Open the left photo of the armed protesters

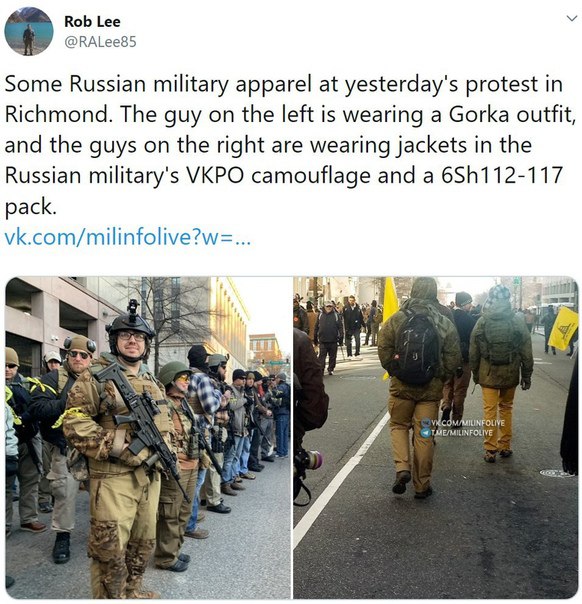148,438
